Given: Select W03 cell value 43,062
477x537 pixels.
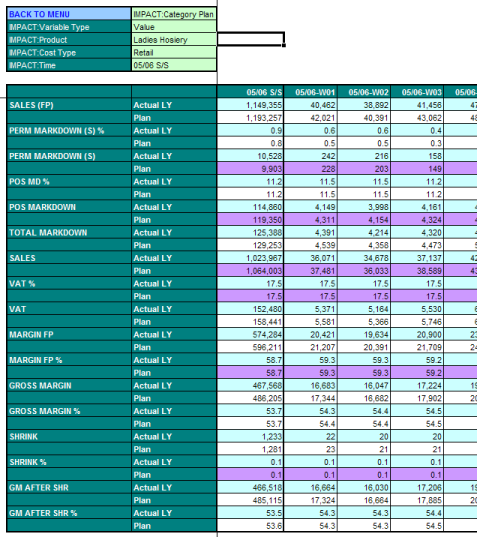Looking at the screenshot, I should coord(417,118).
